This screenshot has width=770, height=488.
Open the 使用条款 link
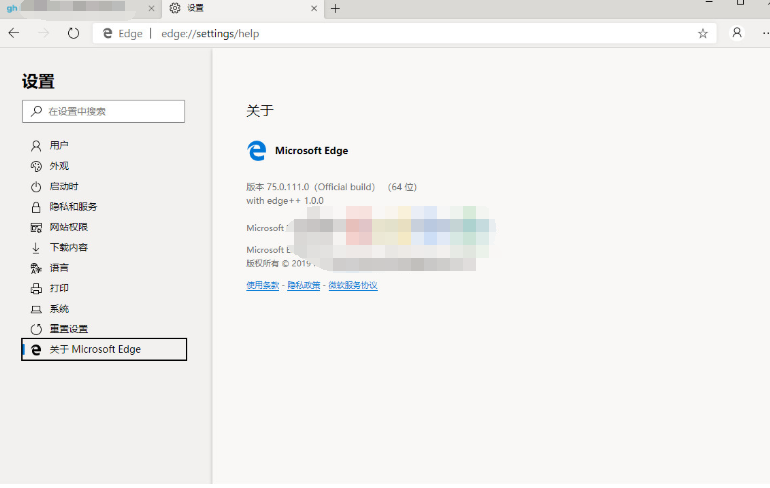tap(263, 285)
